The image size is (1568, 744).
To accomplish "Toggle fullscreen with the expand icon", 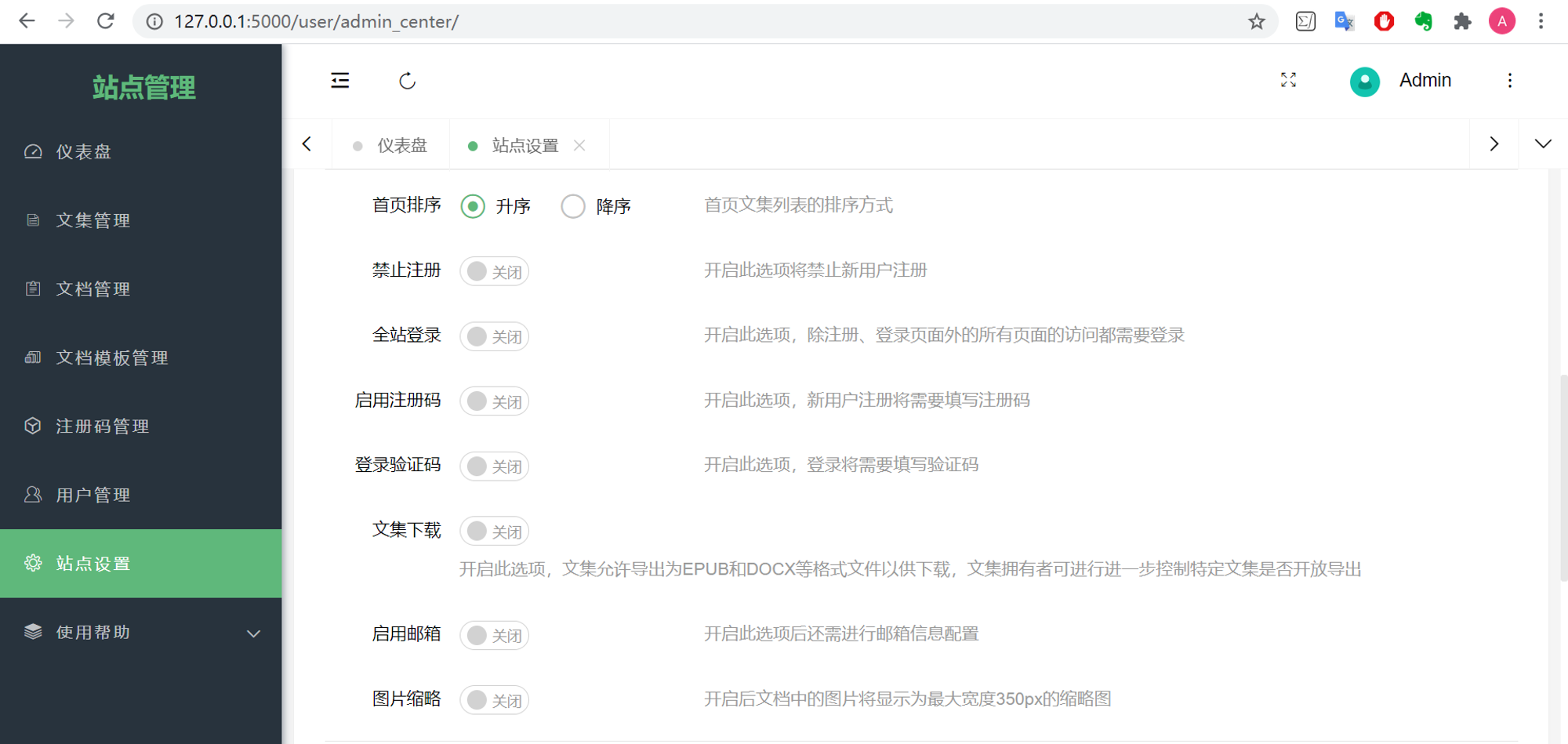I will [x=1288, y=80].
